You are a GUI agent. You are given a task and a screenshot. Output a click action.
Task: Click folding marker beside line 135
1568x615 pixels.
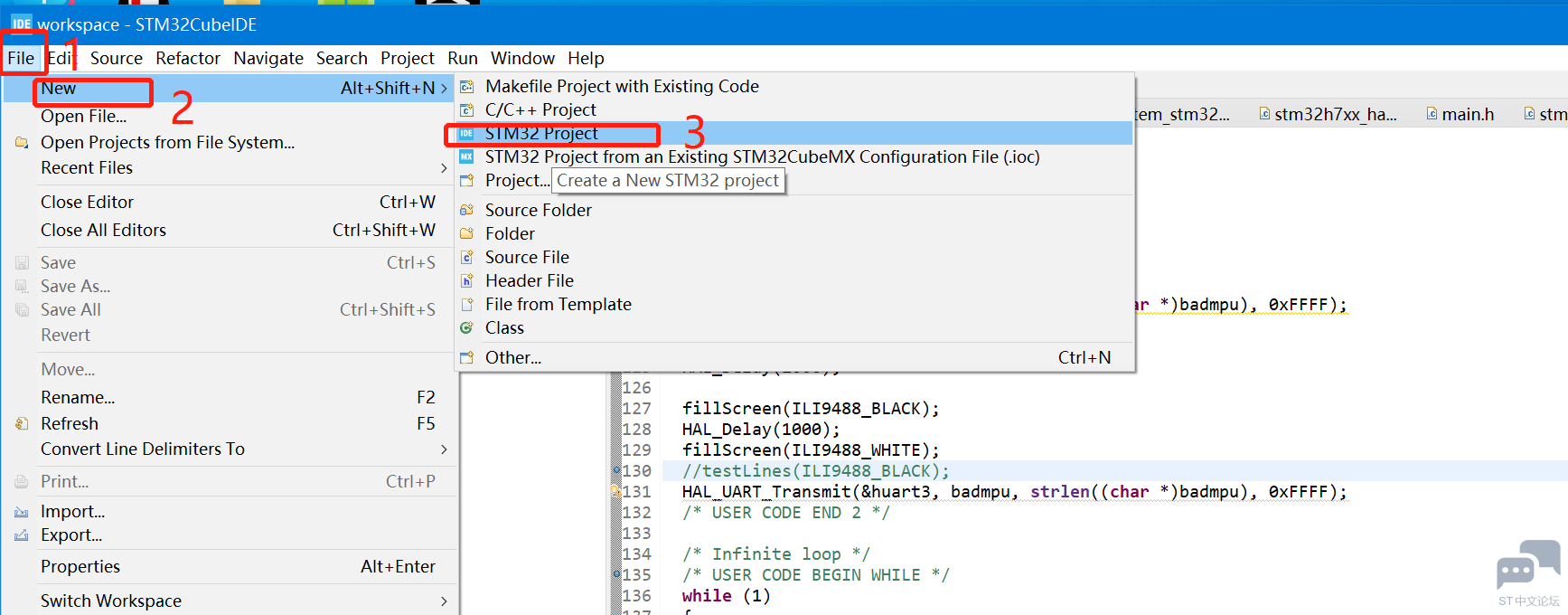[616, 574]
